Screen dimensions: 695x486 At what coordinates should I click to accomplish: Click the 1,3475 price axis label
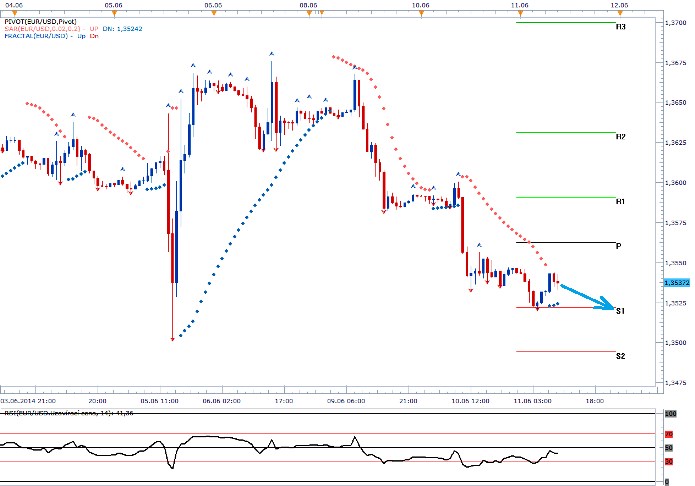[x=676, y=382]
